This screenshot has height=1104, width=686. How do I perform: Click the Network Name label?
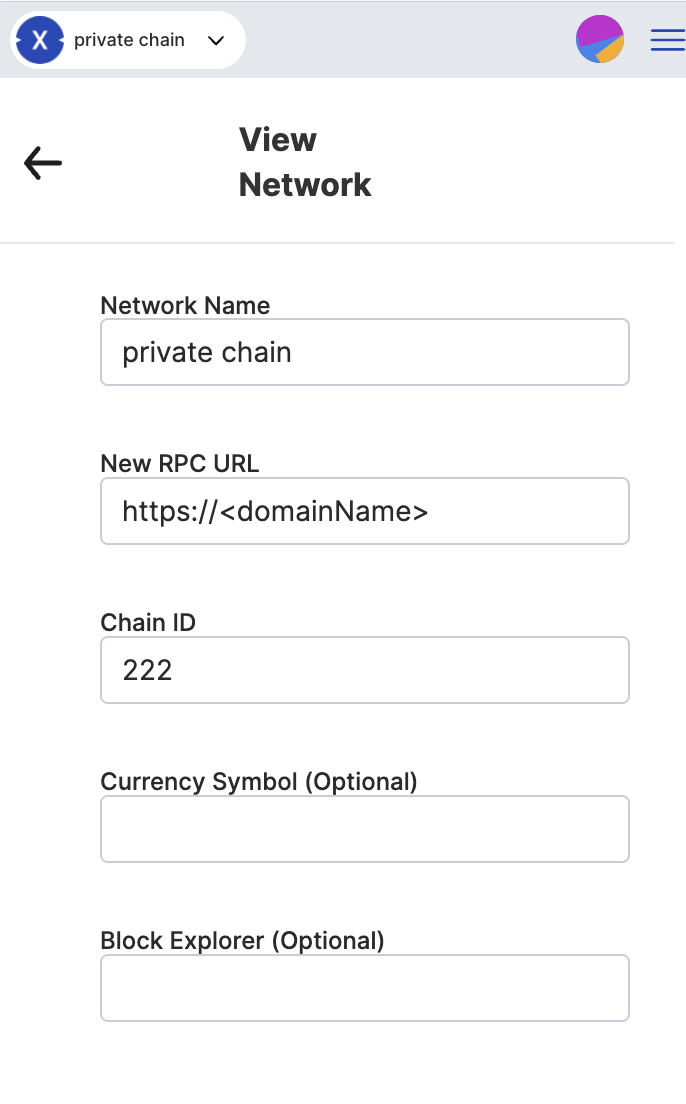tap(185, 305)
